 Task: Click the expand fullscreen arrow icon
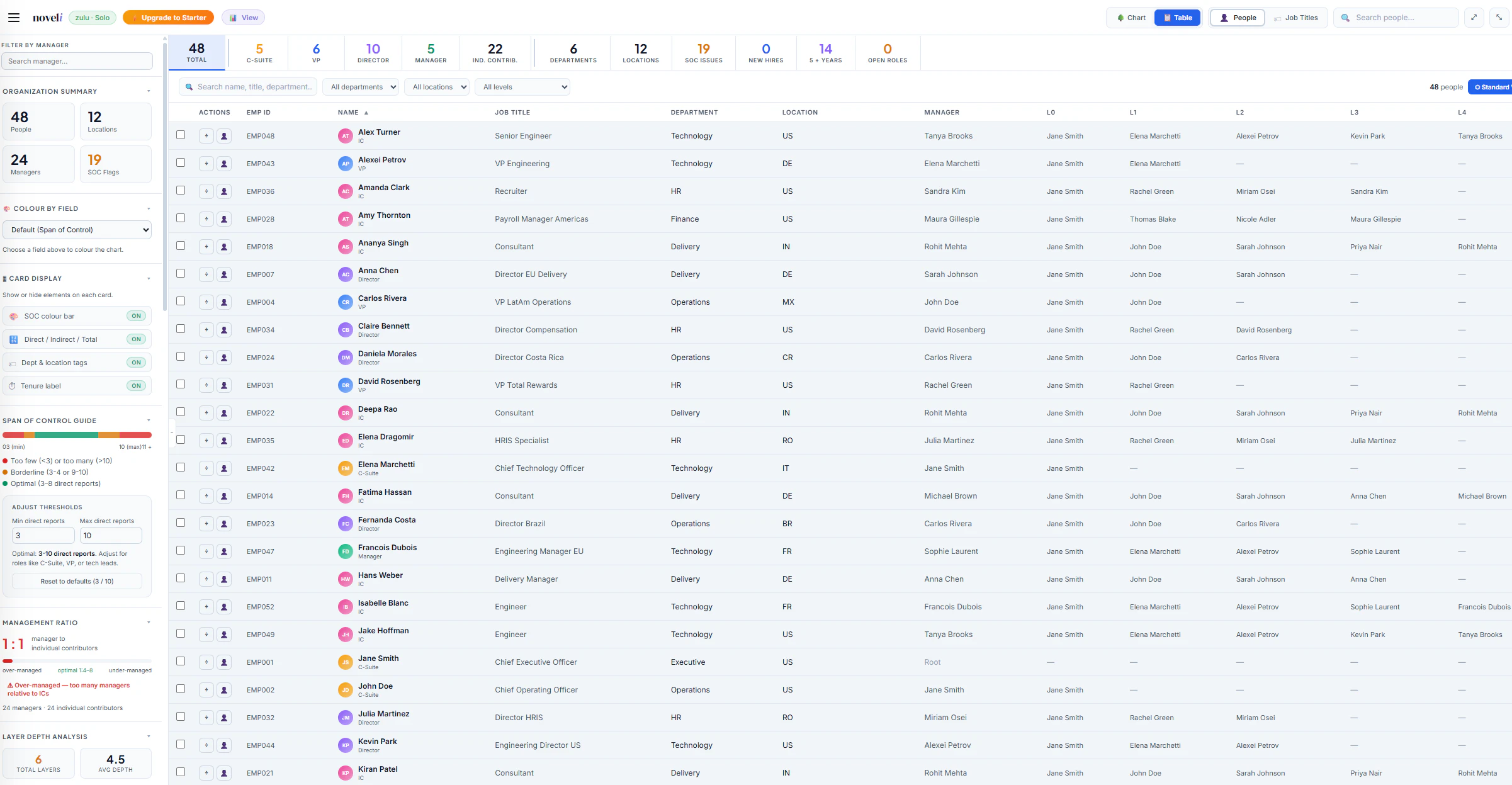(1474, 18)
